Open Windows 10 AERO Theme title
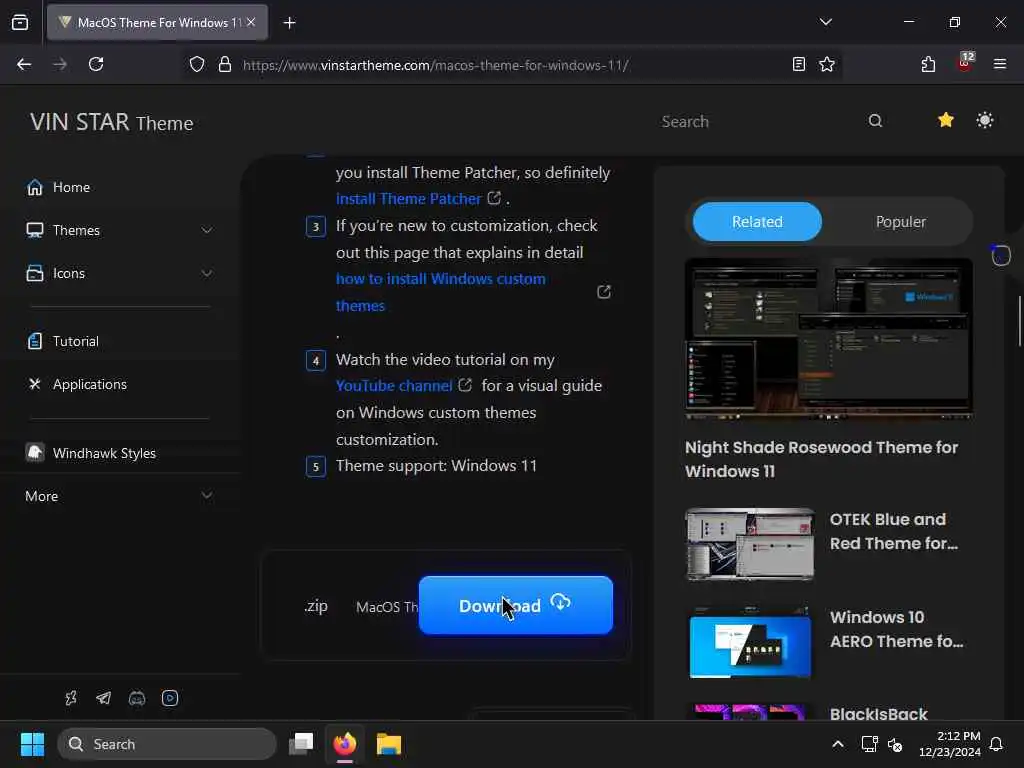 (x=896, y=630)
